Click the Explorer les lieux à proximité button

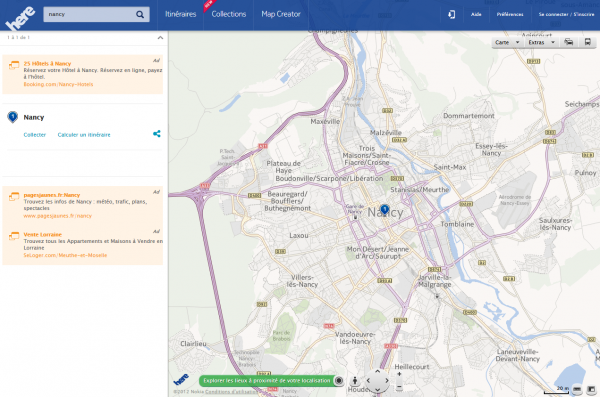(x=266, y=381)
